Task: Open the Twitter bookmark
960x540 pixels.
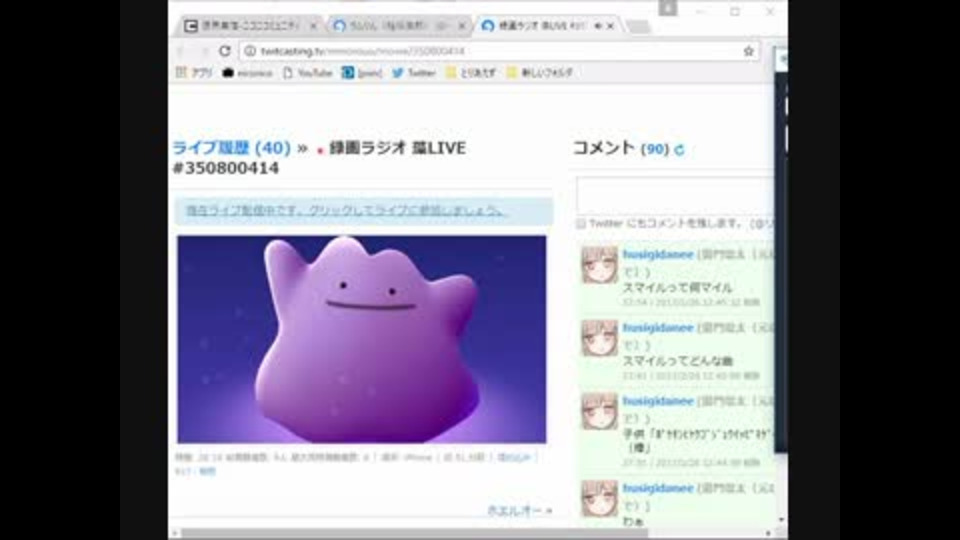Action: [414, 72]
